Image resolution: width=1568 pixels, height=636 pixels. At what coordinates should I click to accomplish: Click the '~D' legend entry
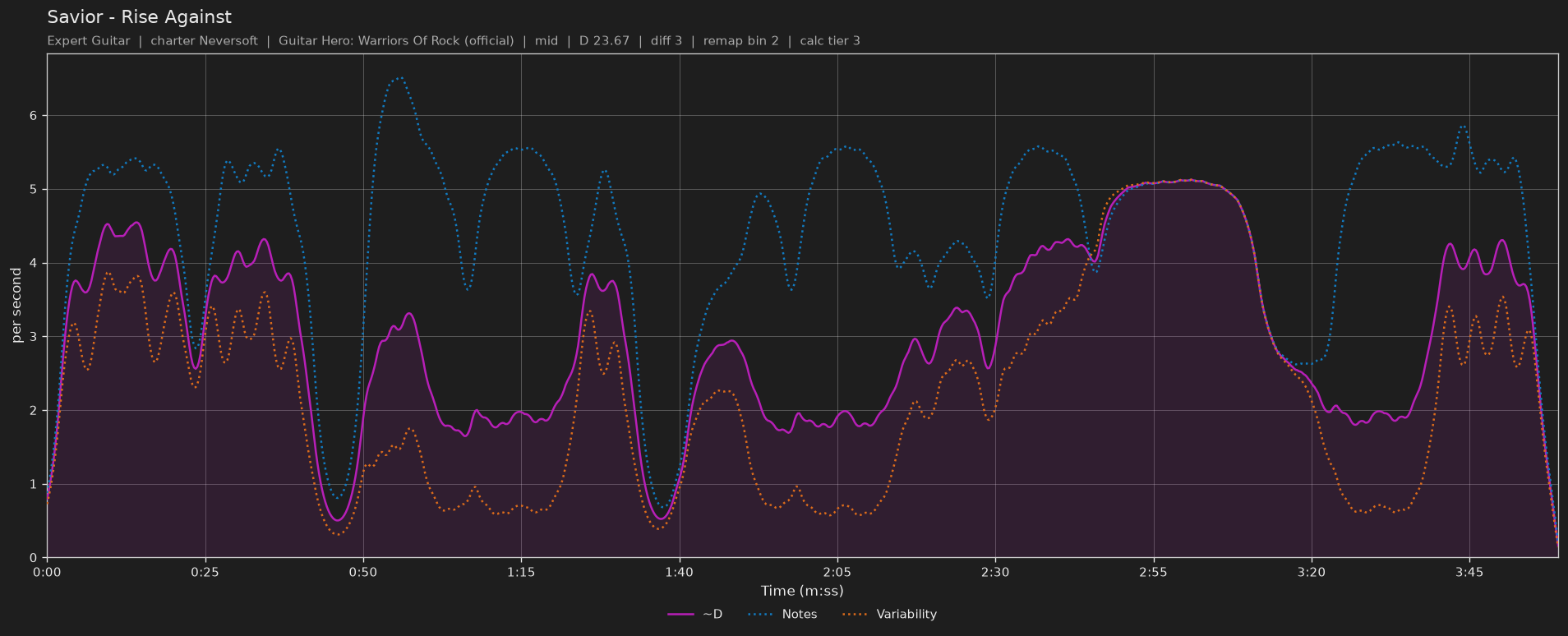[x=694, y=615]
